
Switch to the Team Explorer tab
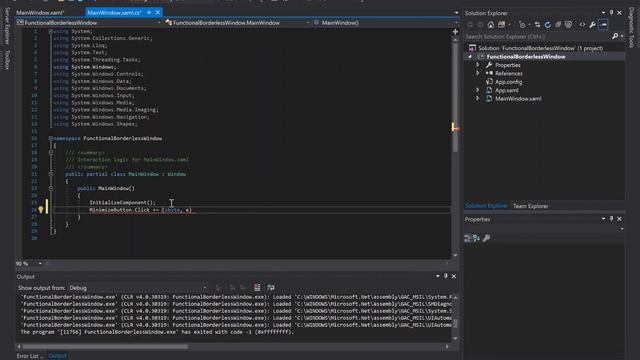(x=530, y=206)
